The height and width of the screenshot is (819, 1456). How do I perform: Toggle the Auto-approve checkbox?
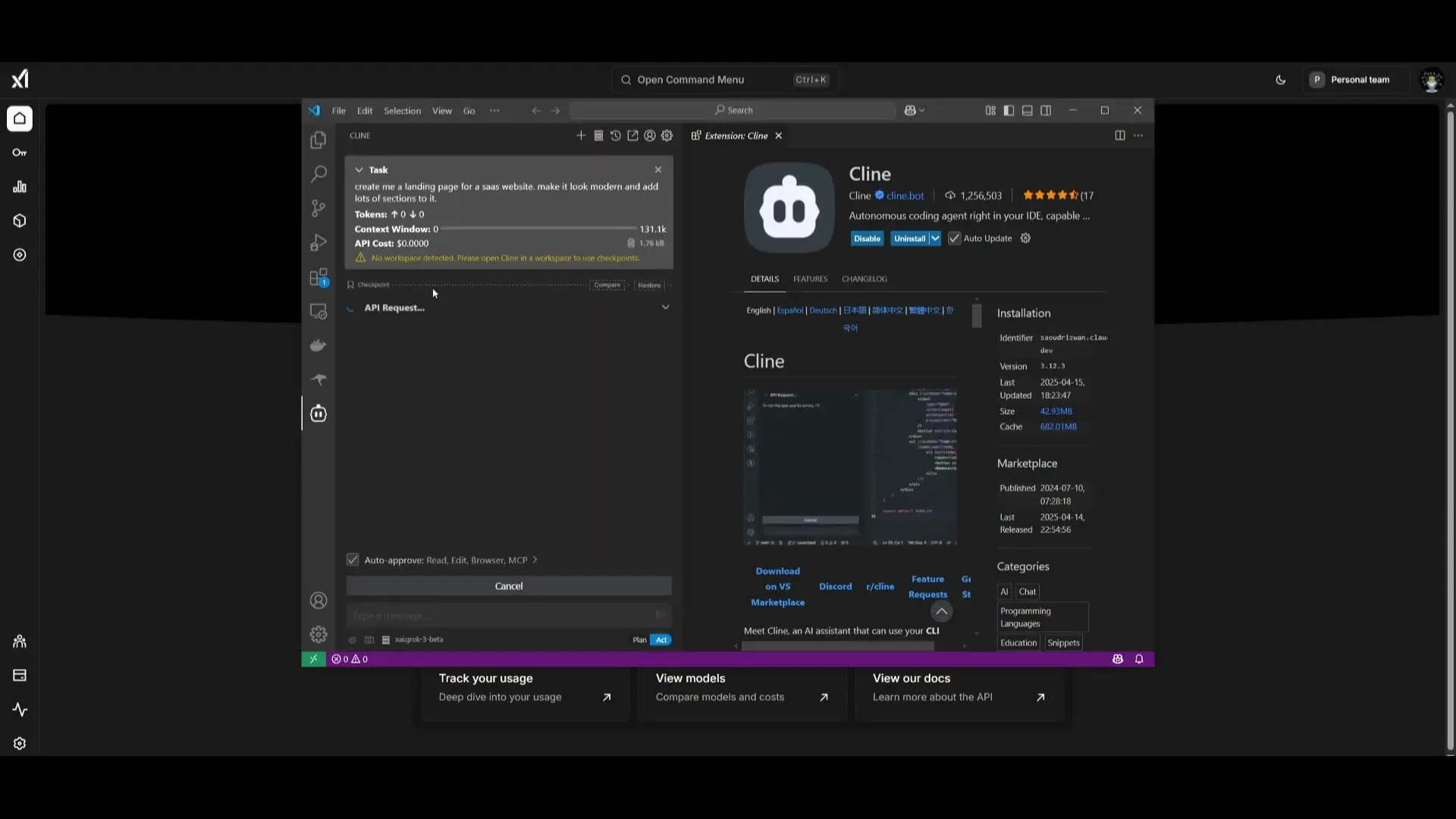pyautogui.click(x=353, y=560)
